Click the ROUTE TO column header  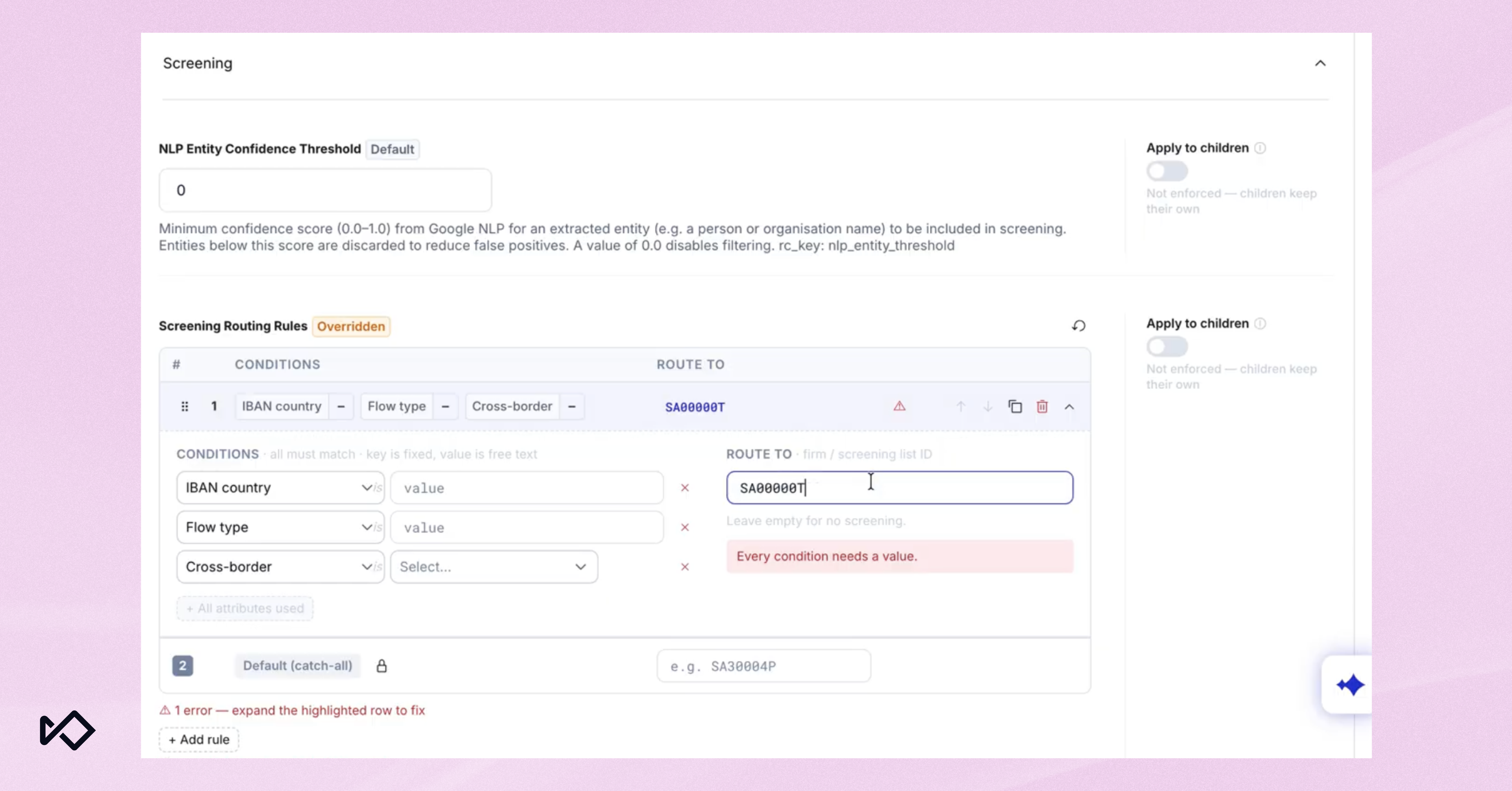click(690, 364)
